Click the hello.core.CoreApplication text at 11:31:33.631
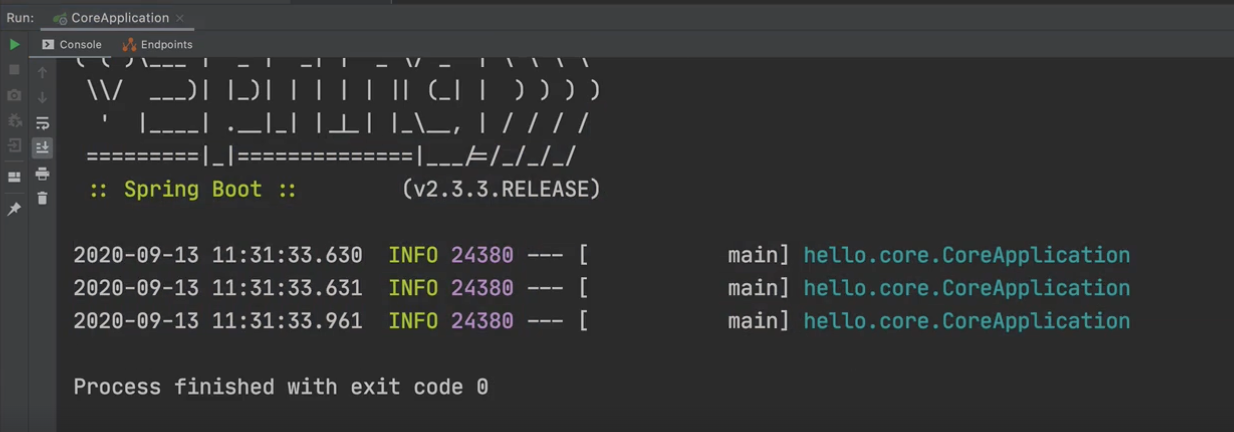This screenshot has width=1234, height=432. pyautogui.click(x=967, y=288)
